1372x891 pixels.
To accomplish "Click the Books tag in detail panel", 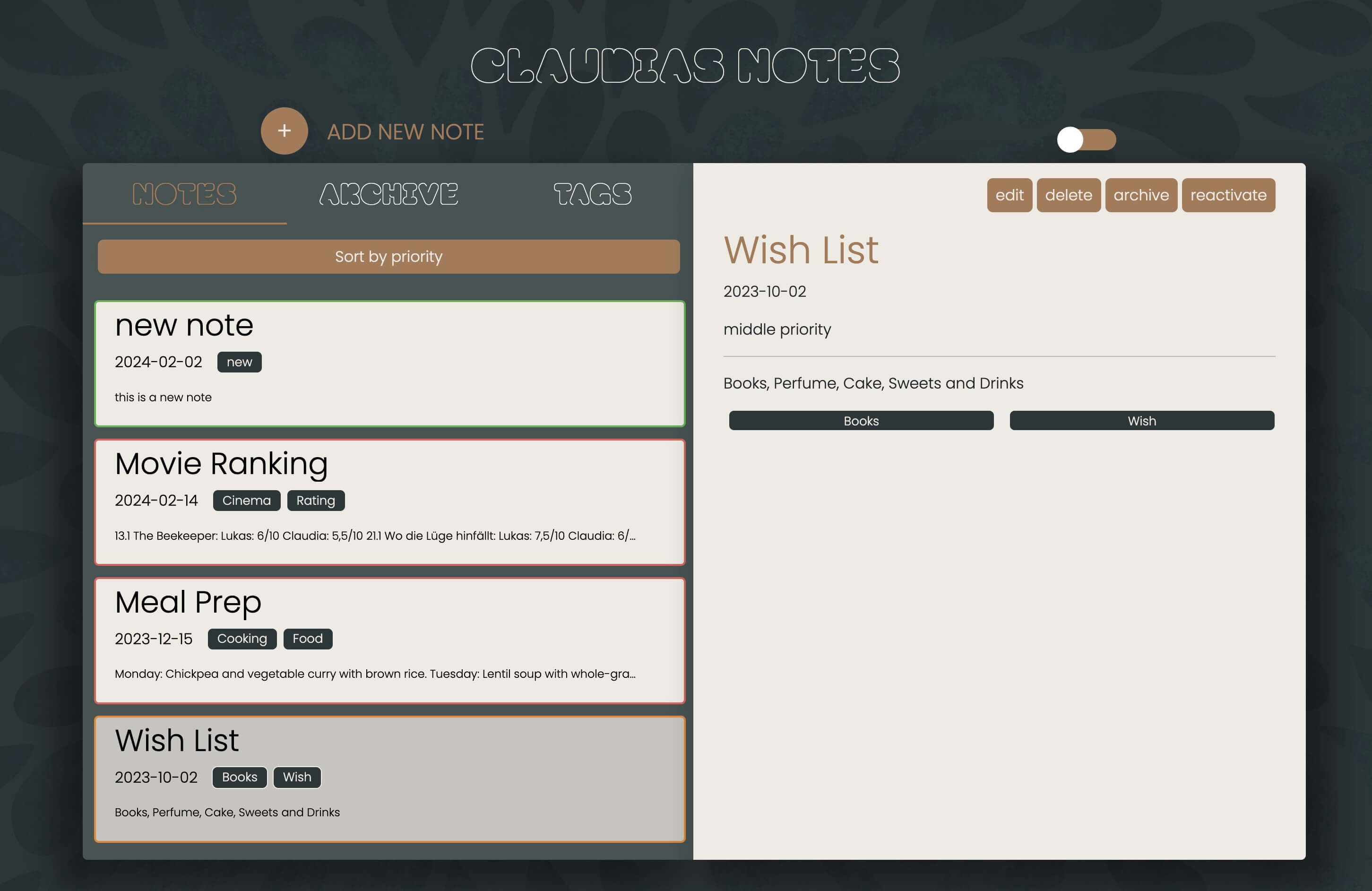I will click(861, 420).
